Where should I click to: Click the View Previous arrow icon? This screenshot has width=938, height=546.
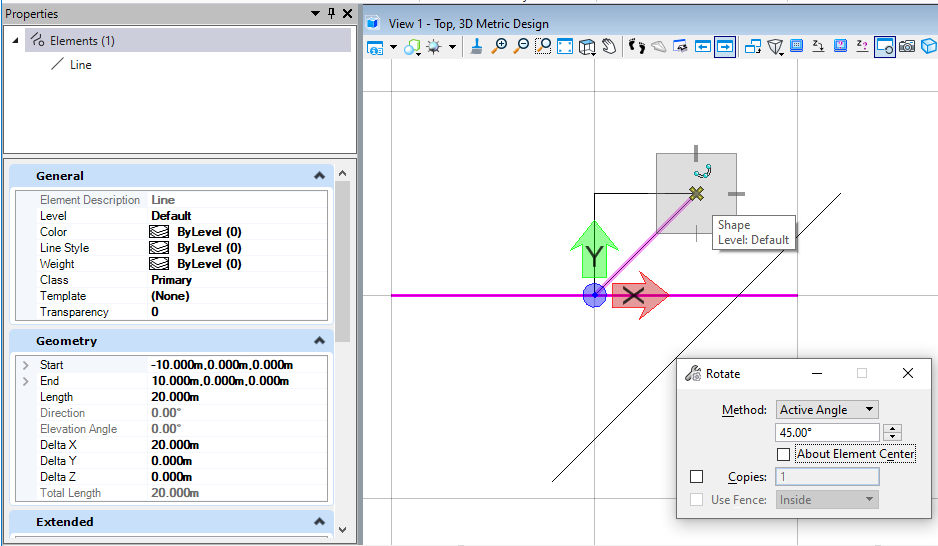702,47
